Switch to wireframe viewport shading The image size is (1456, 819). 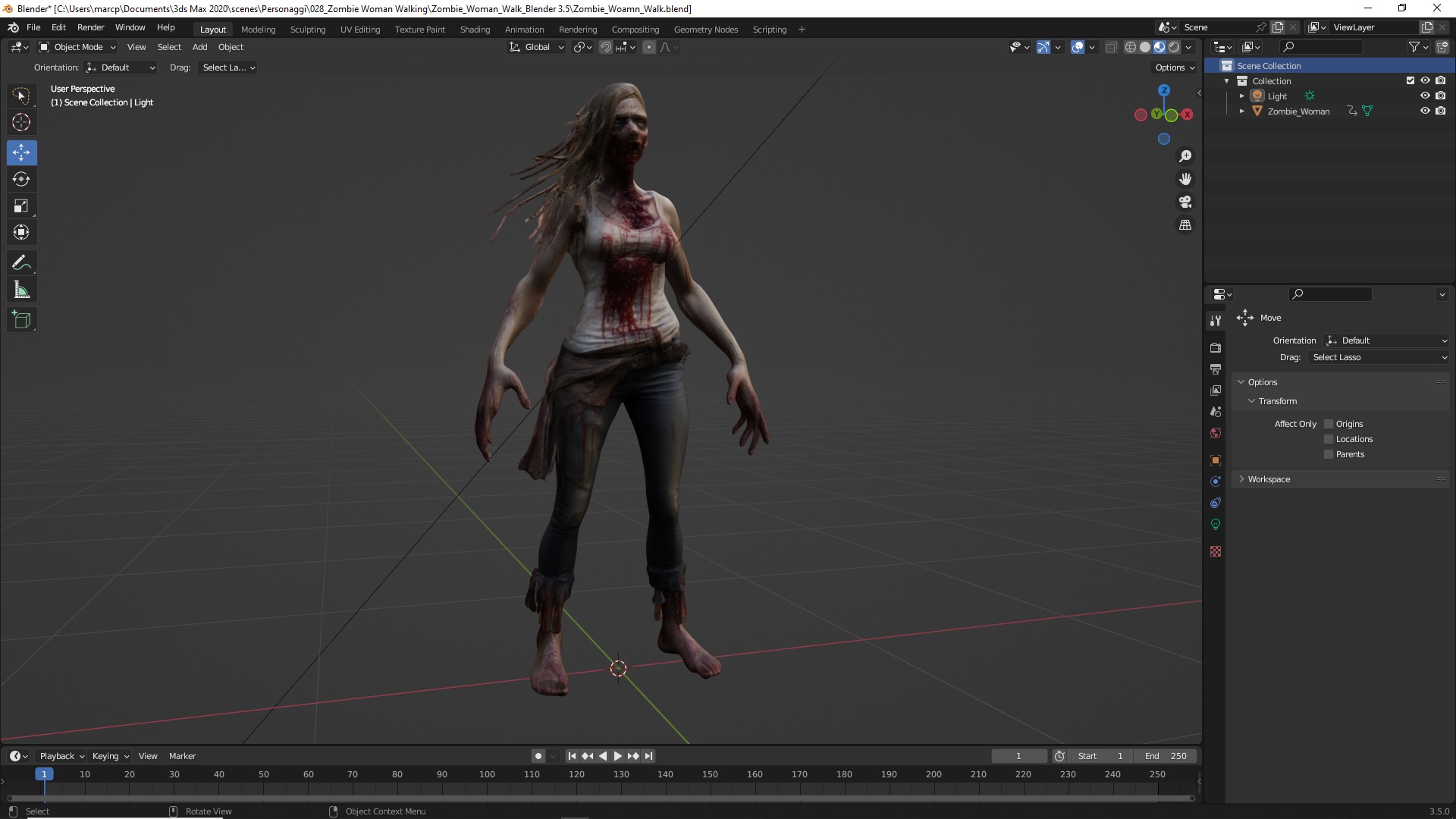[x=1130, y=47]
